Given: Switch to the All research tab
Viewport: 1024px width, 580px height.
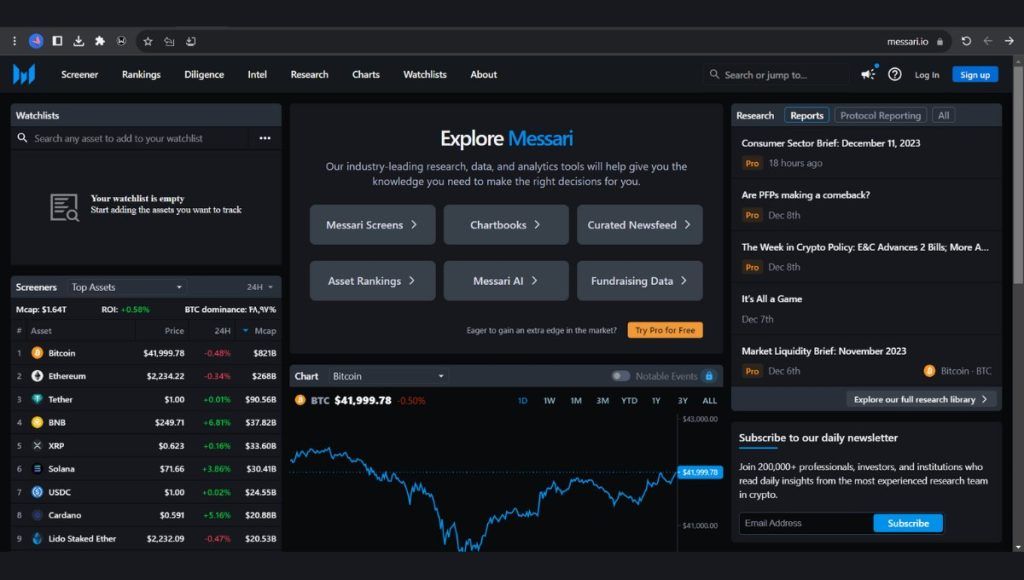Looking at the screenshot, I should pos(944,116).
